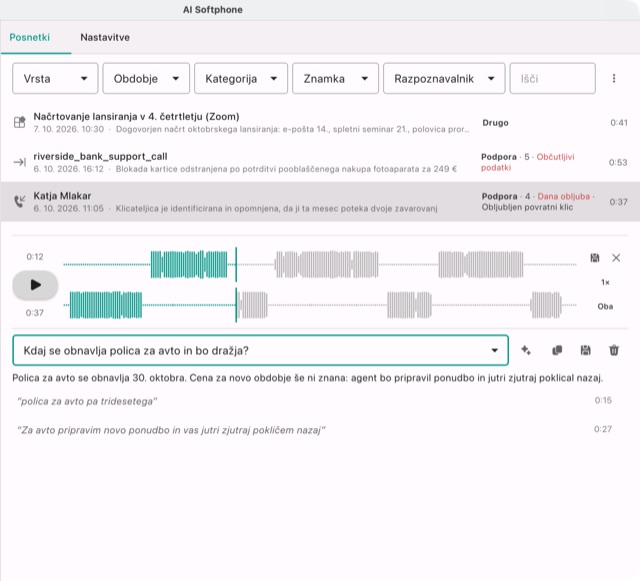Seek in the lower waveform track

(320, 305)
